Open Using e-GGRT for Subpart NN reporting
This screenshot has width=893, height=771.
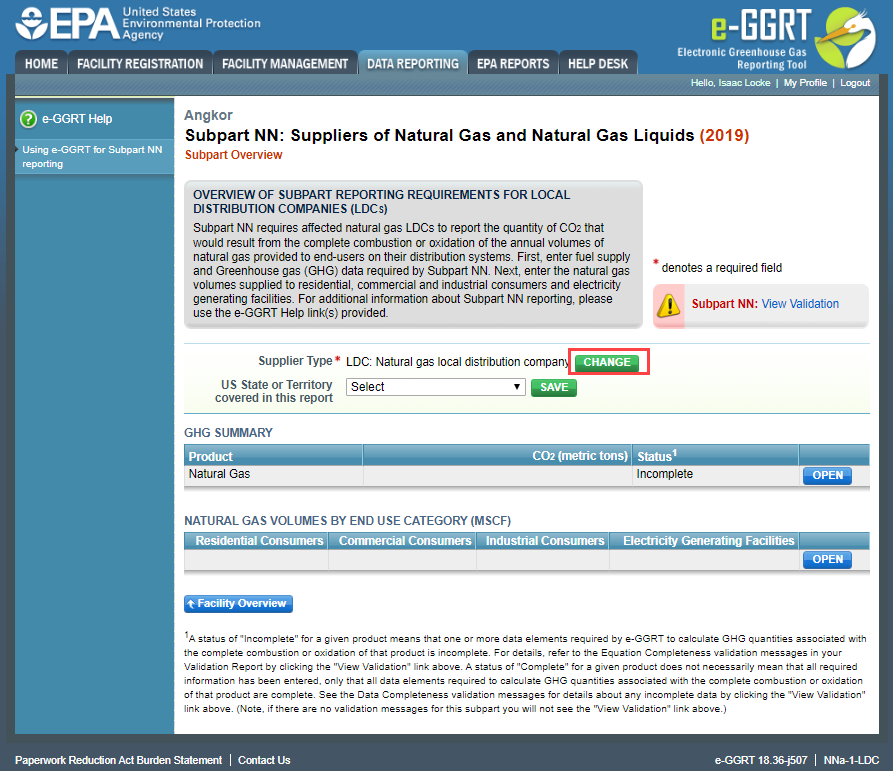pyautogui.click(x=92, y=157)
